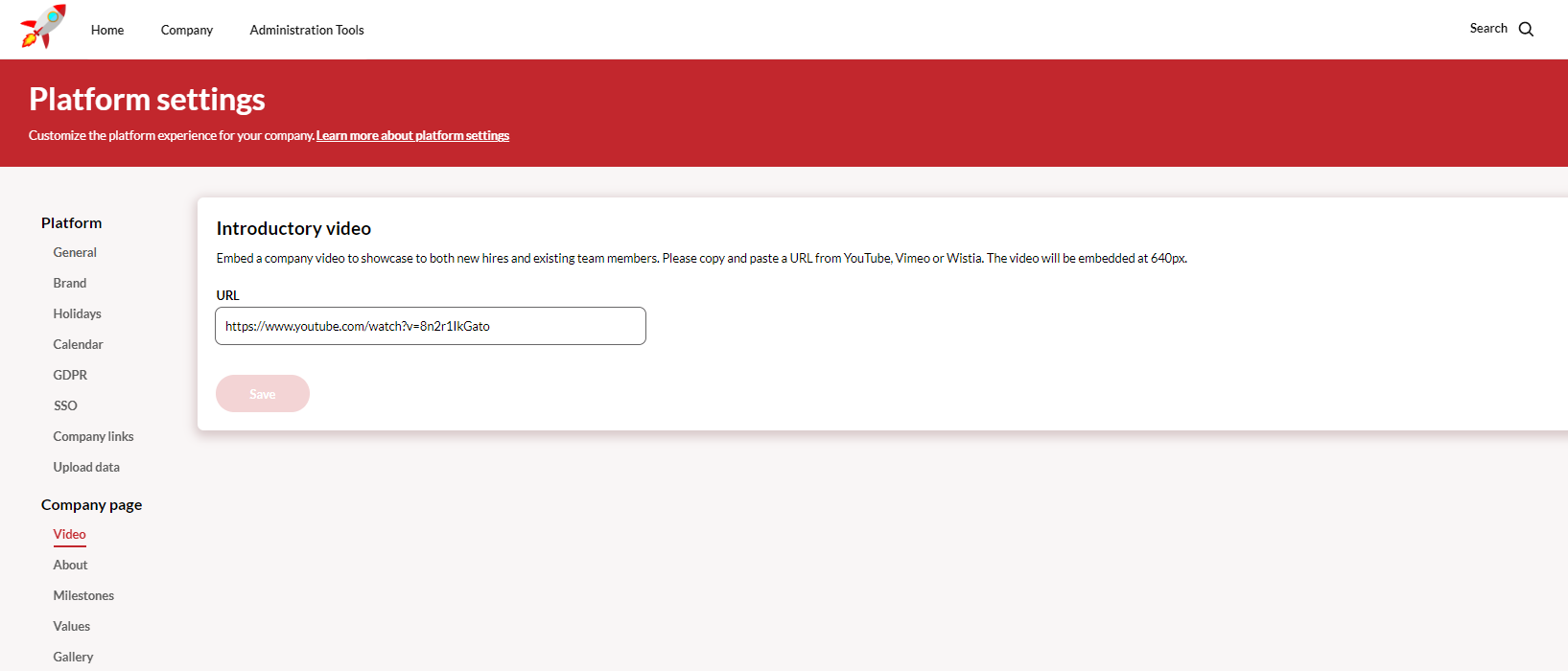This screenshot has height=671, width=1568.
Task: Click into the video URL field
Action: point(430,326)
